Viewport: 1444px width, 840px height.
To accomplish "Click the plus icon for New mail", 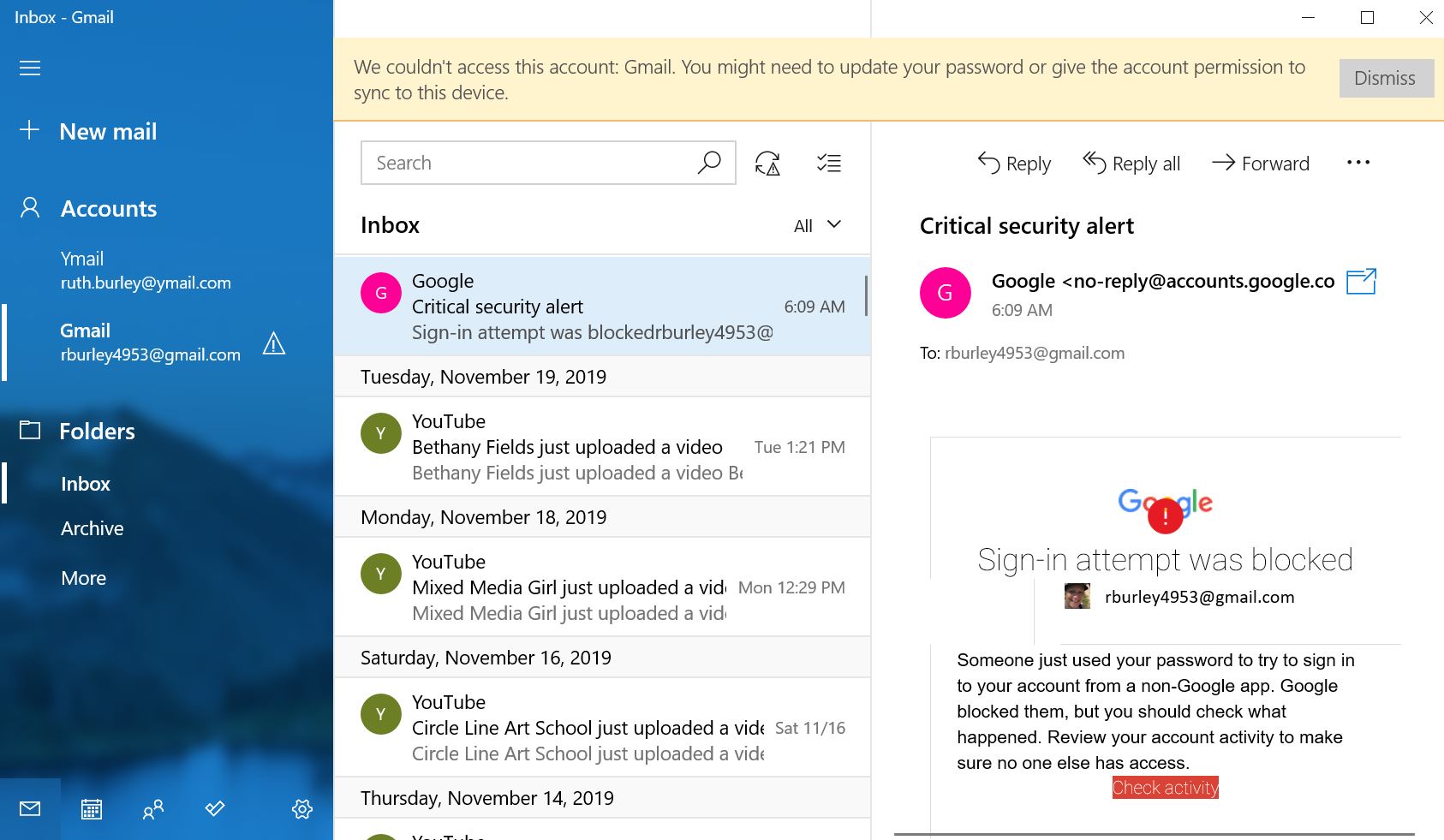I will (x=29, y=130).
